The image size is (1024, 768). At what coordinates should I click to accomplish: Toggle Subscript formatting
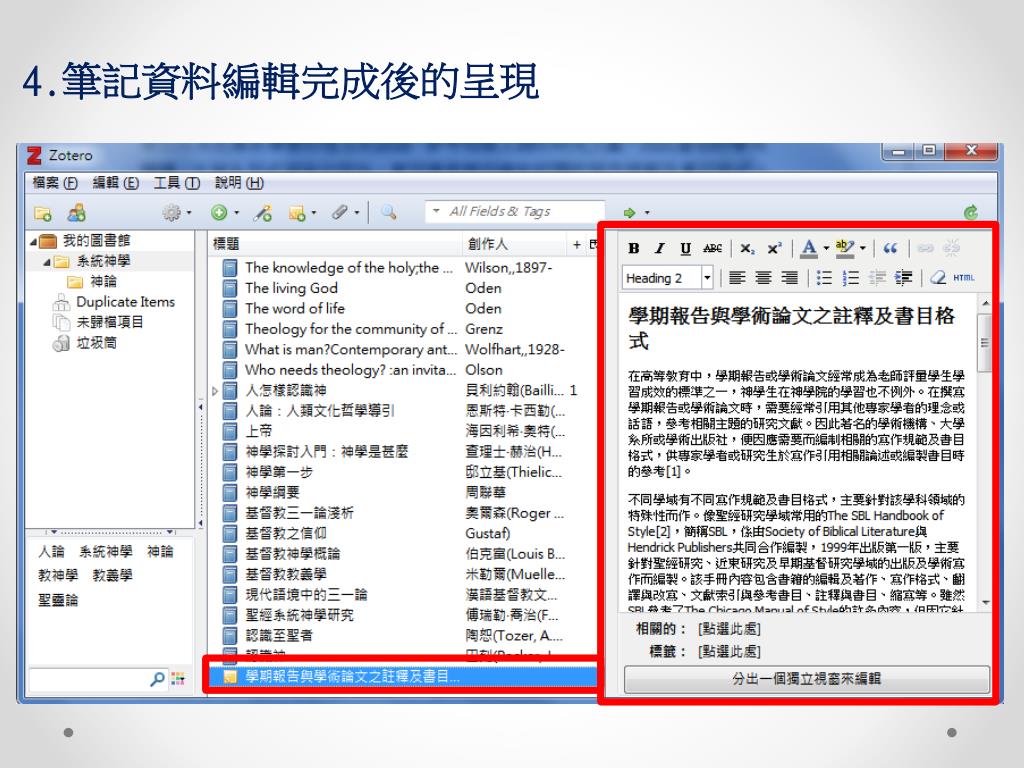click(x=747, y=248)
